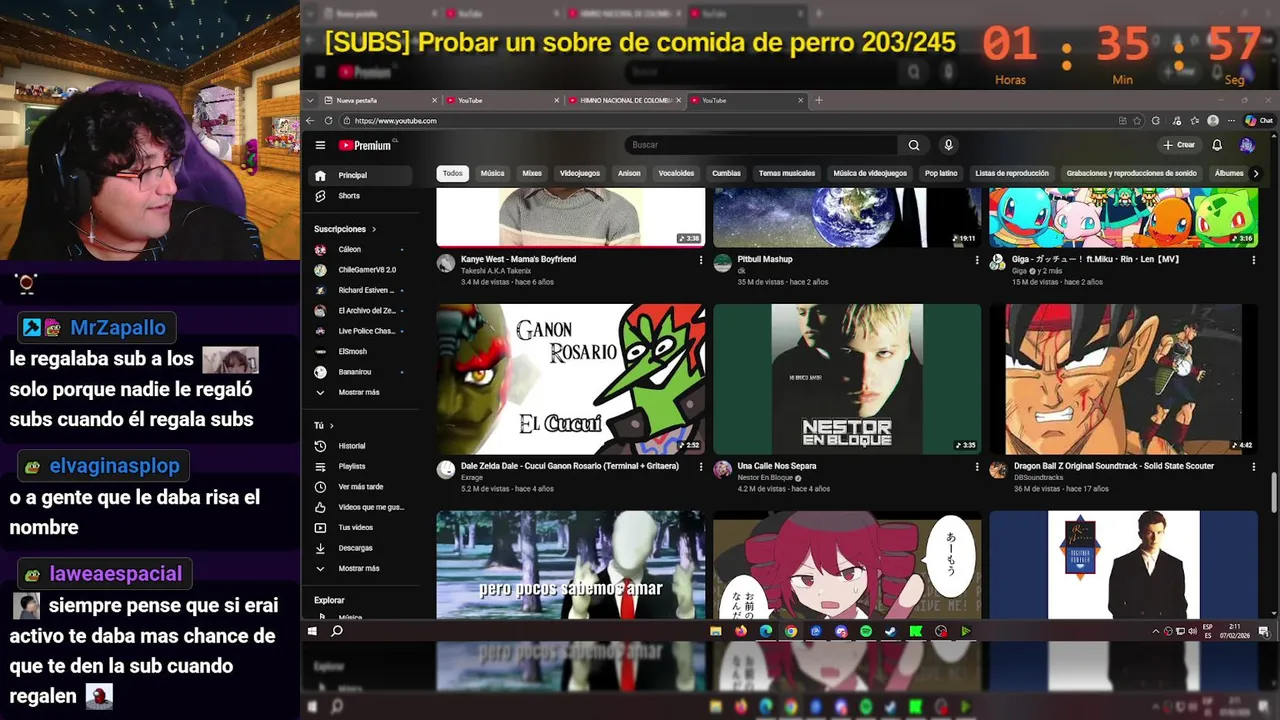The width and height of the screenshot is (1280, 720).
Task: Open Firefox from the taskbar
Action: (740, 631)
